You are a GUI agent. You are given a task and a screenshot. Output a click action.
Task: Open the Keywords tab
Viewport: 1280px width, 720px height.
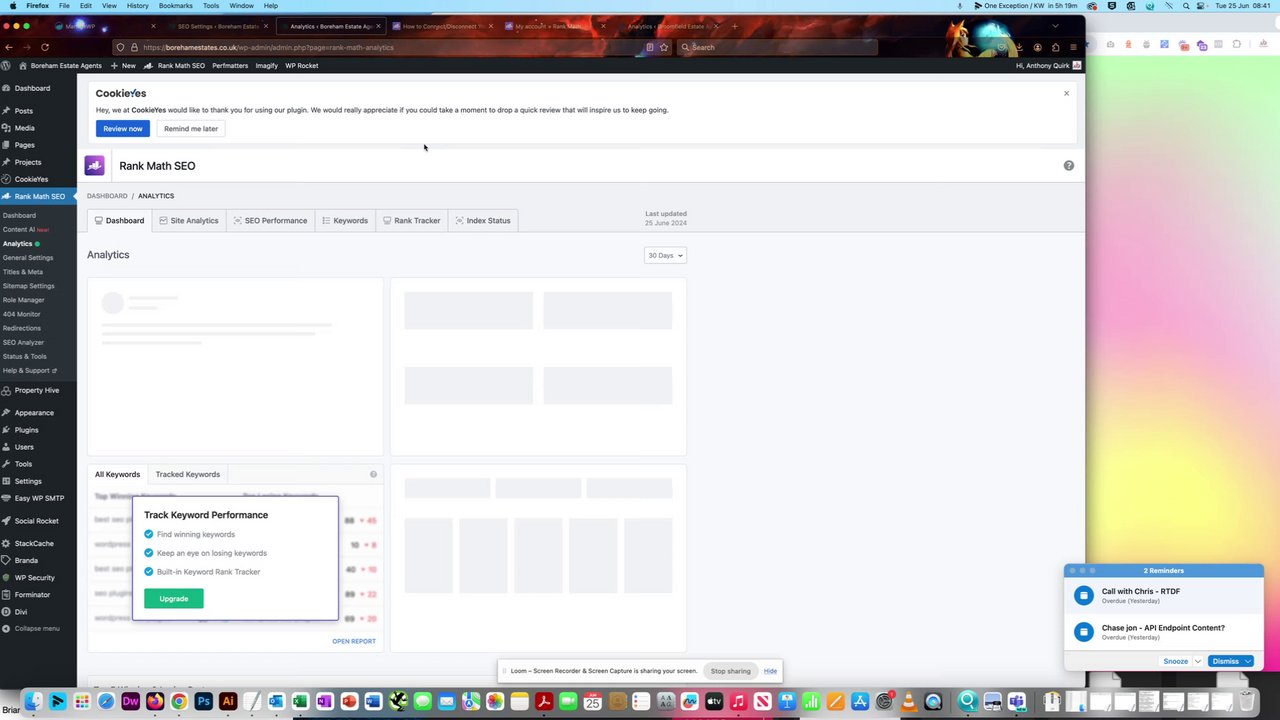[345, 221]
